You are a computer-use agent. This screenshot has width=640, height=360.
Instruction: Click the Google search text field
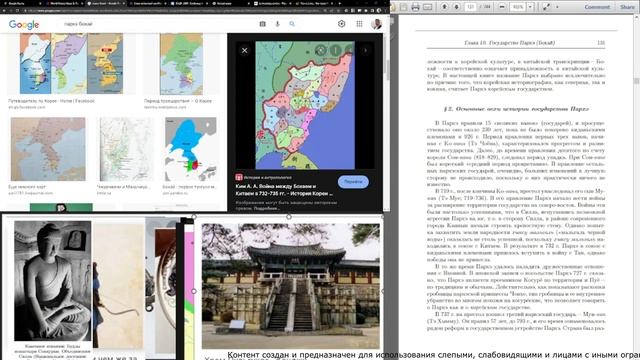(x=159, y=24)
